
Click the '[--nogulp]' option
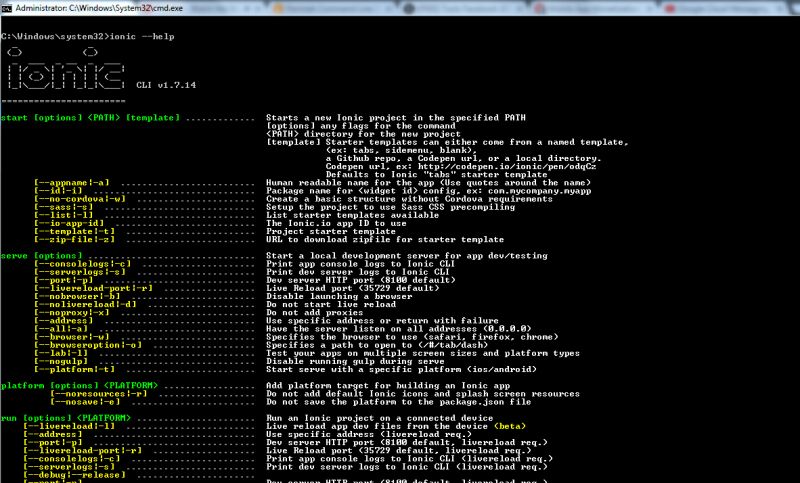[x=61, y=362]
